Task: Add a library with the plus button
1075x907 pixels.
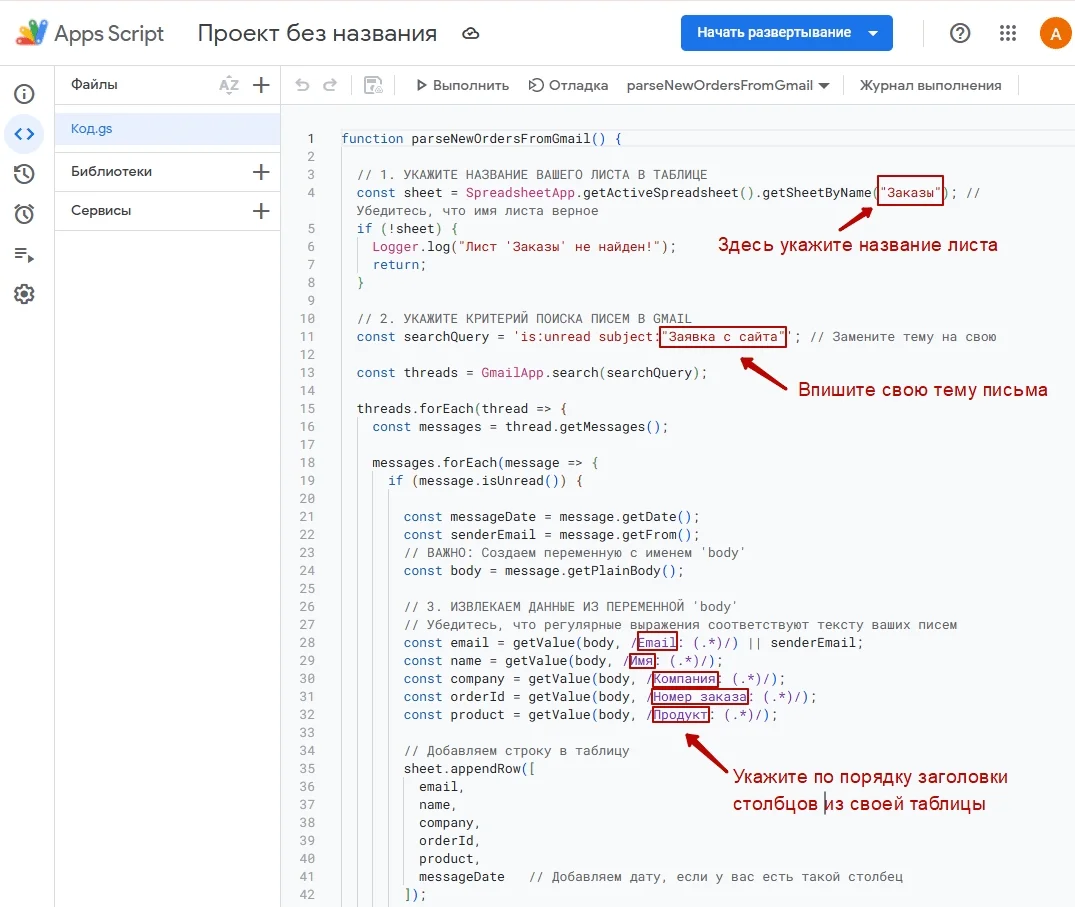Action: tap(261, 171)
